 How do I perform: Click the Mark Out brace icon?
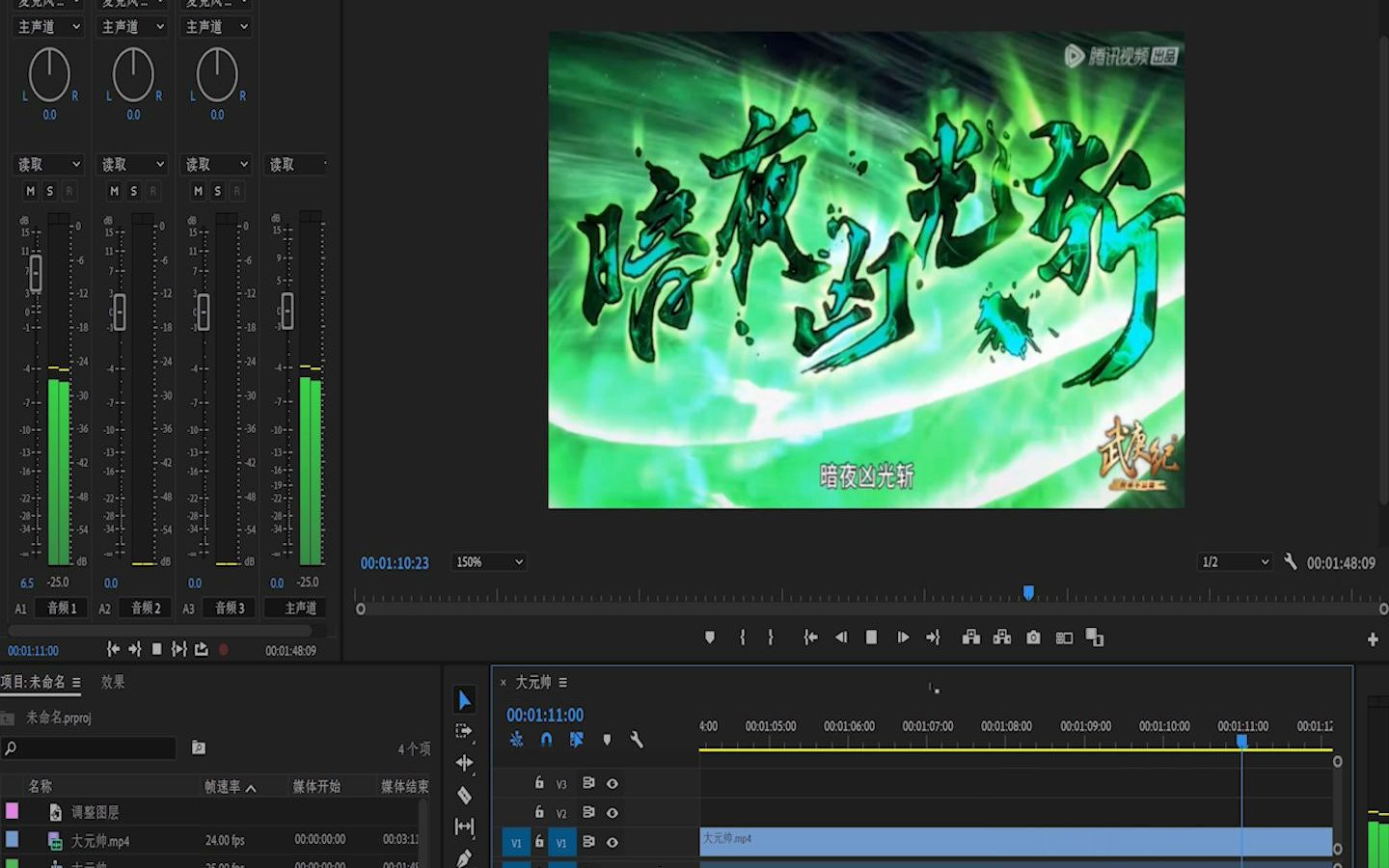coord(771,637)
